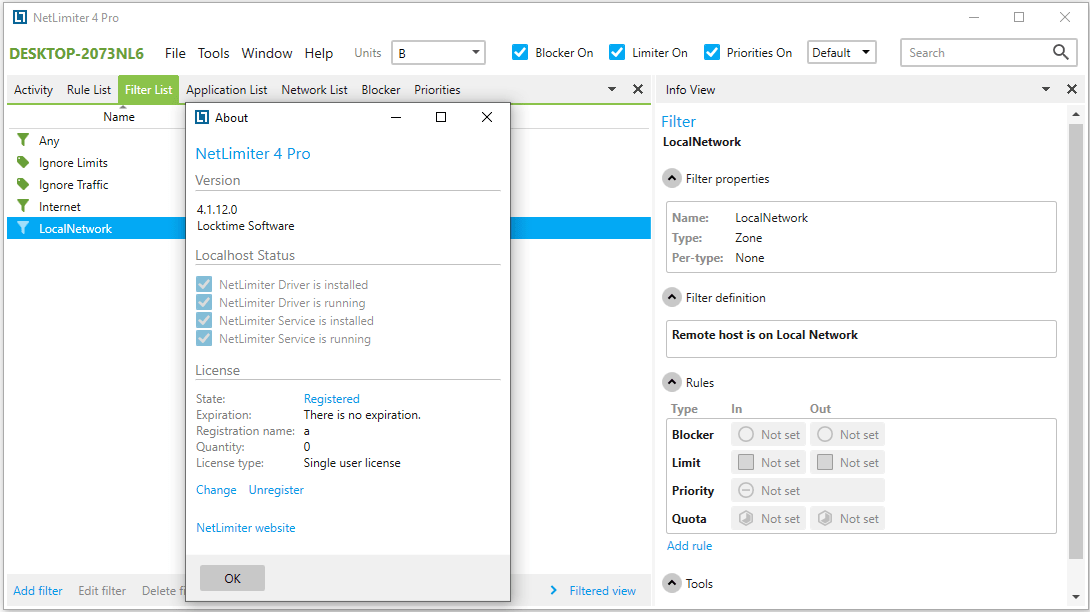This screenshot has height=612, width=1090.
Task: Open the Tools menu
Action: (x=213, y=53)
